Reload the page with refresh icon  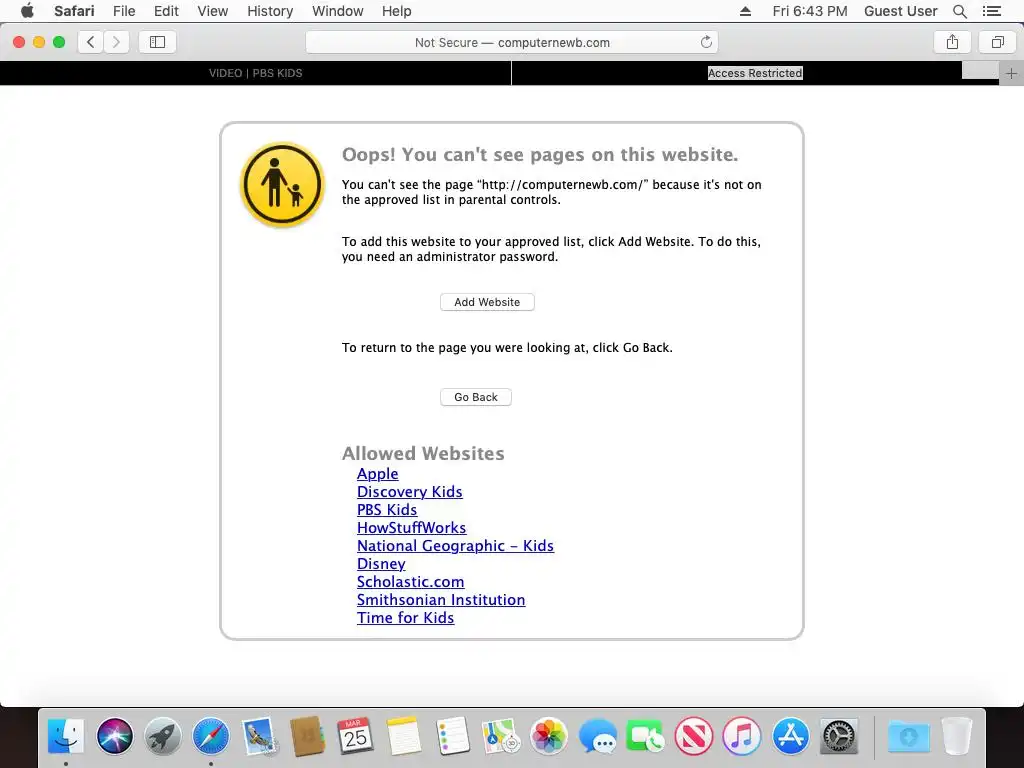point(706,42)
